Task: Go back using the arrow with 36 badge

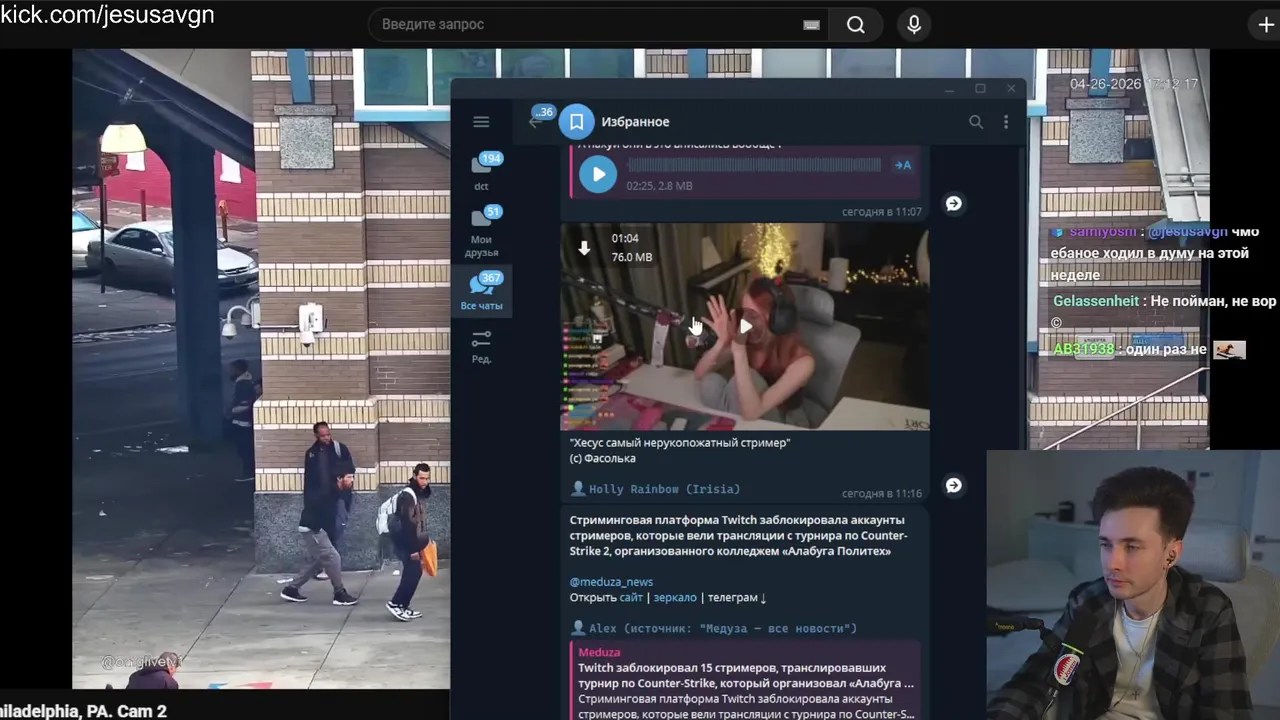Action: tap(540, 119)
